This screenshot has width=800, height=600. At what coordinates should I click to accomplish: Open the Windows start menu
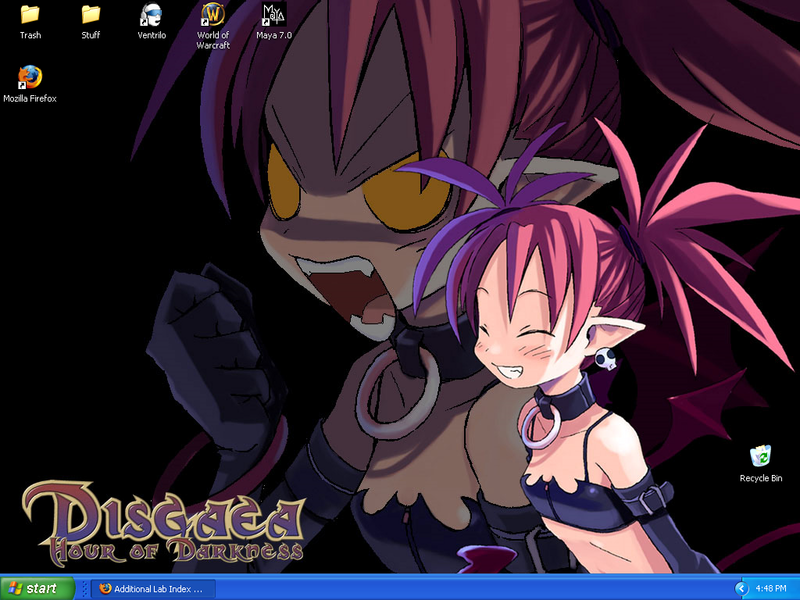(38, 588)
